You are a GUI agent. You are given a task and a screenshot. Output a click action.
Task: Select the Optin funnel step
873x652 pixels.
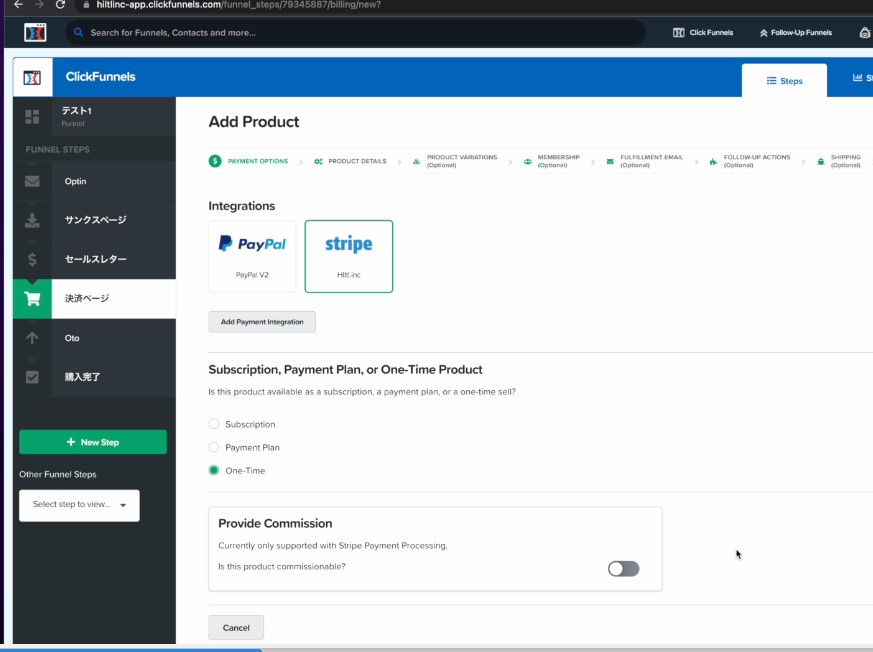(114, 182)
